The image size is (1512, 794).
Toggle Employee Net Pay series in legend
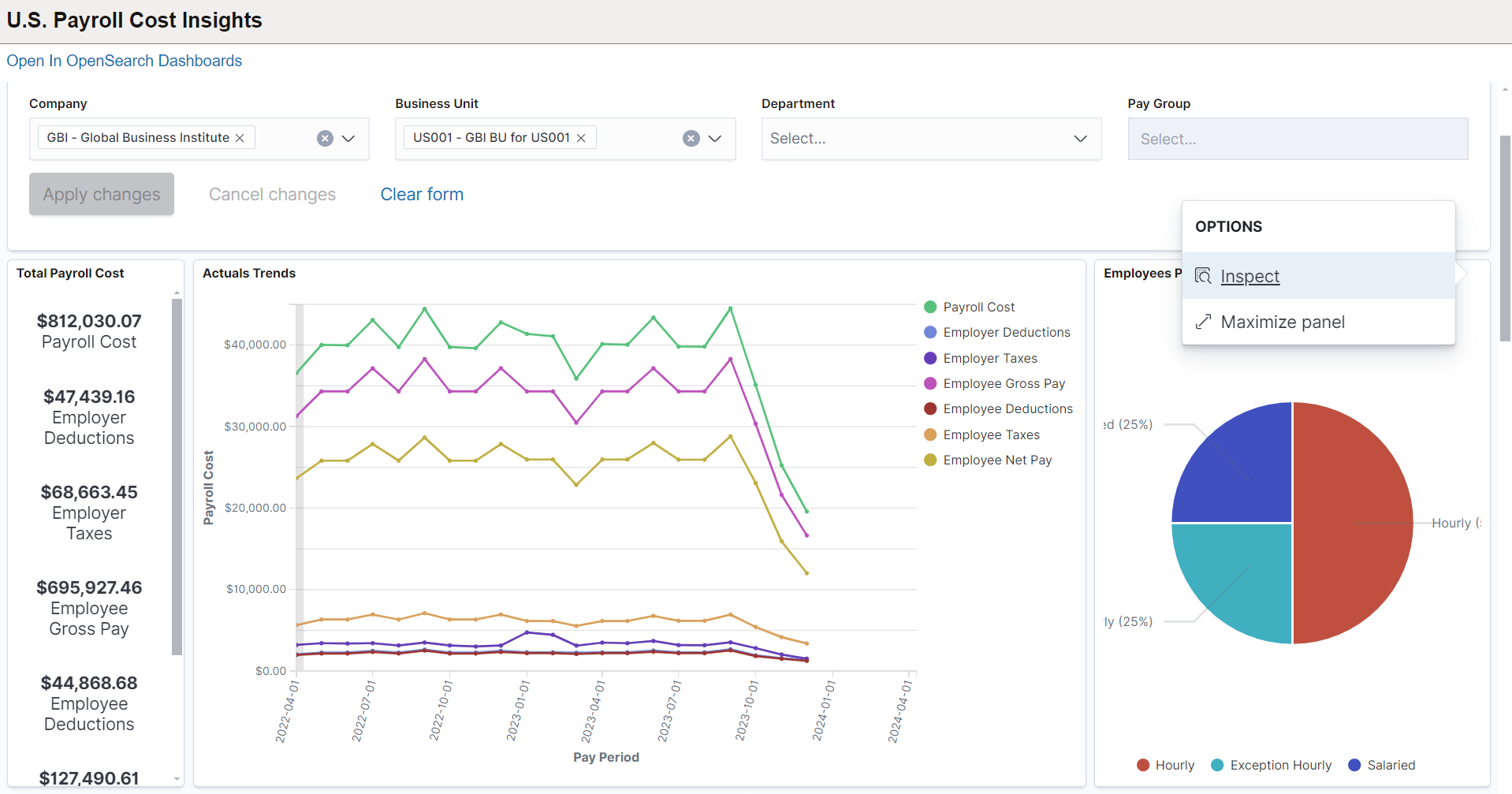(x=997, y=460)
